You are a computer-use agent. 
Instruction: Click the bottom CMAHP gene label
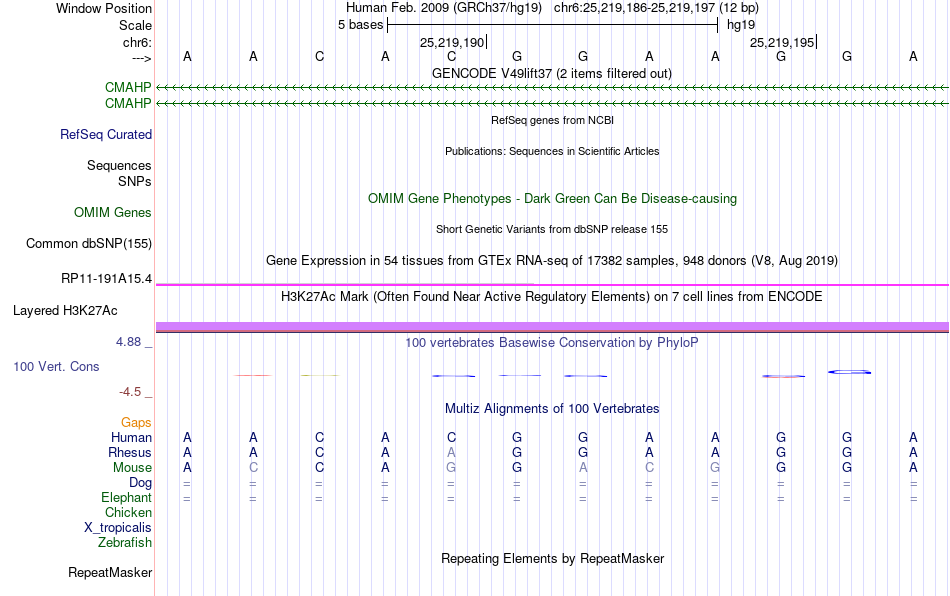(128, 104)
